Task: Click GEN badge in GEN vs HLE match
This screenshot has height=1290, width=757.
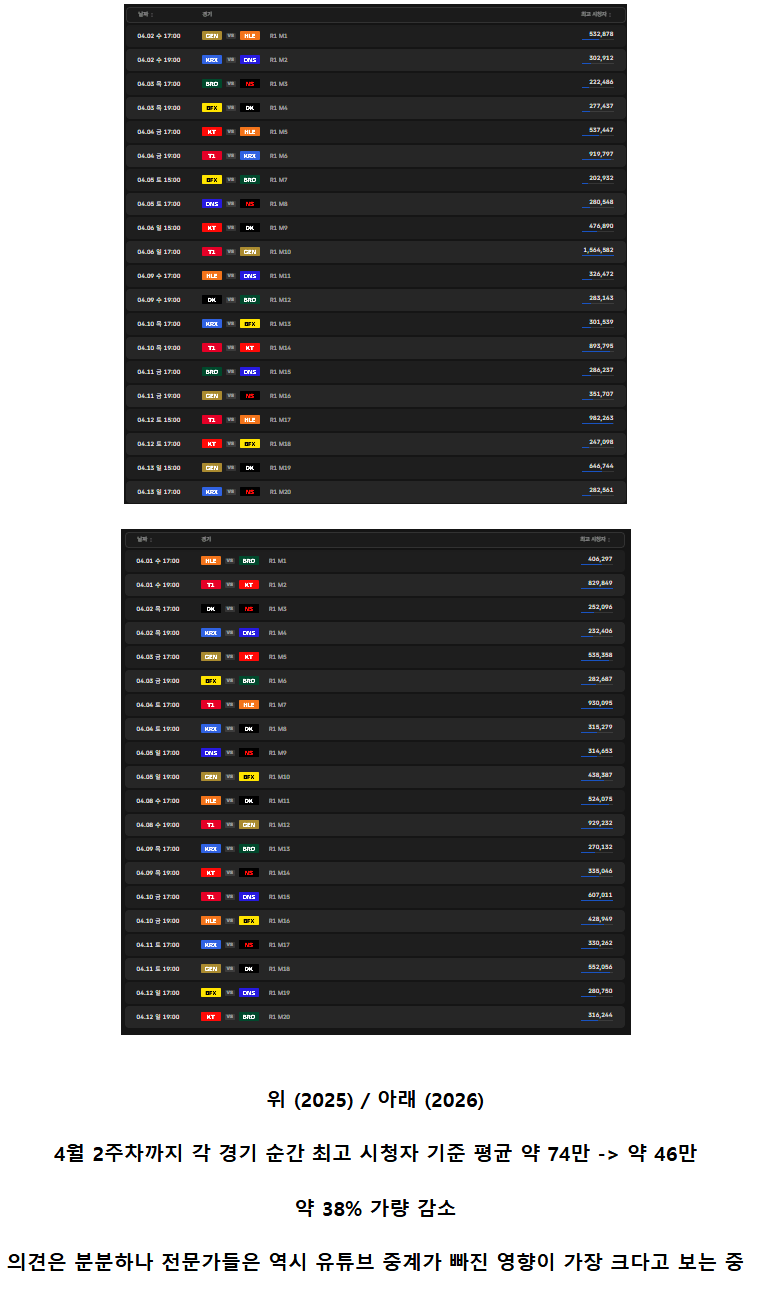Action: tap(211, 35)
